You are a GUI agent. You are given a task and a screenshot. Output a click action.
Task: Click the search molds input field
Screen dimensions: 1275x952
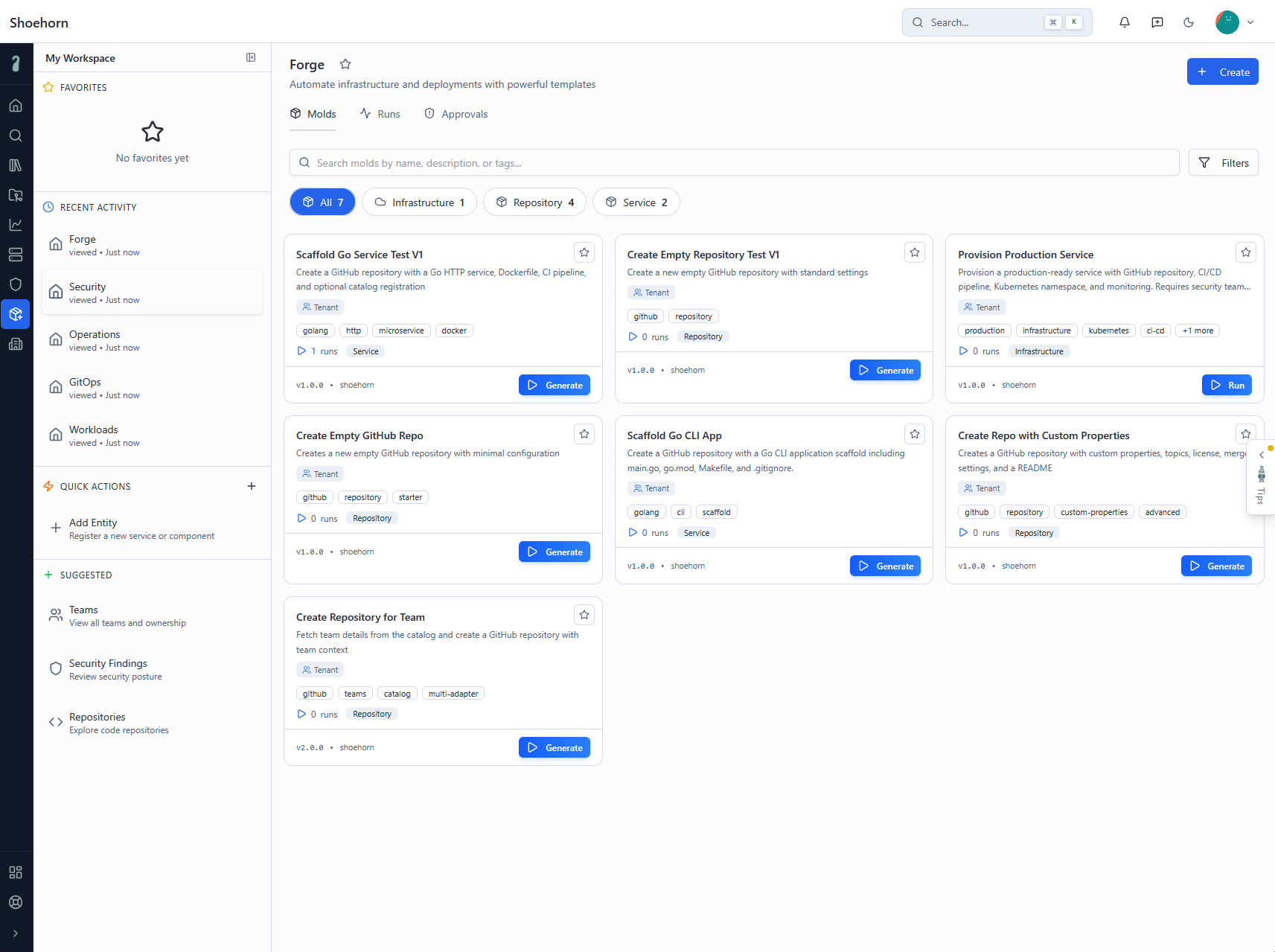(734, 163)
